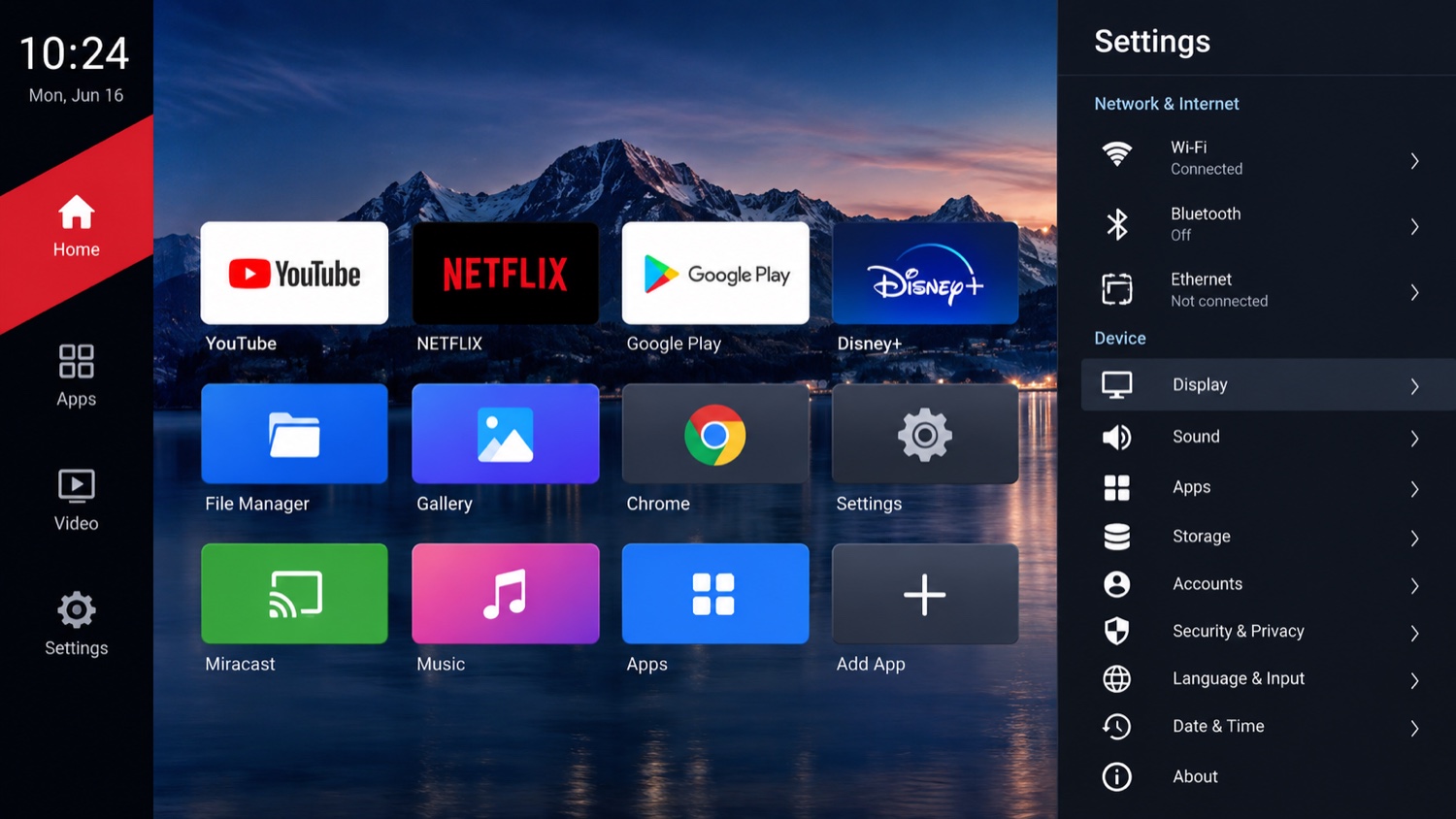Click the Date & Time clock icon
This screenshot has width=1456, height=819.
(1117, 727)
